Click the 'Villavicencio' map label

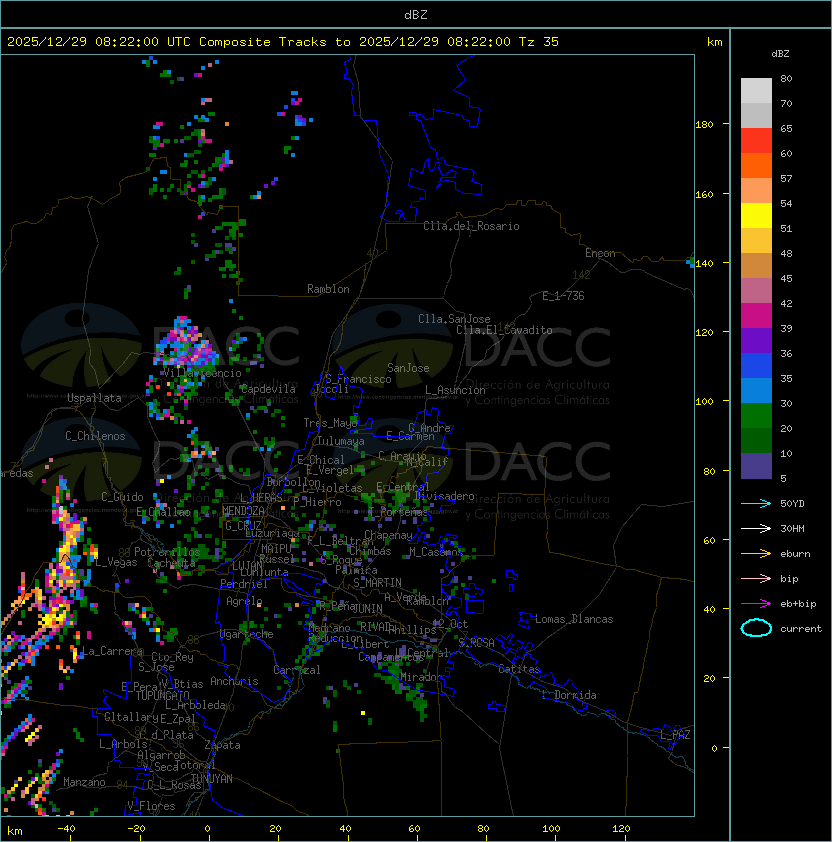[x=202, y=373]
